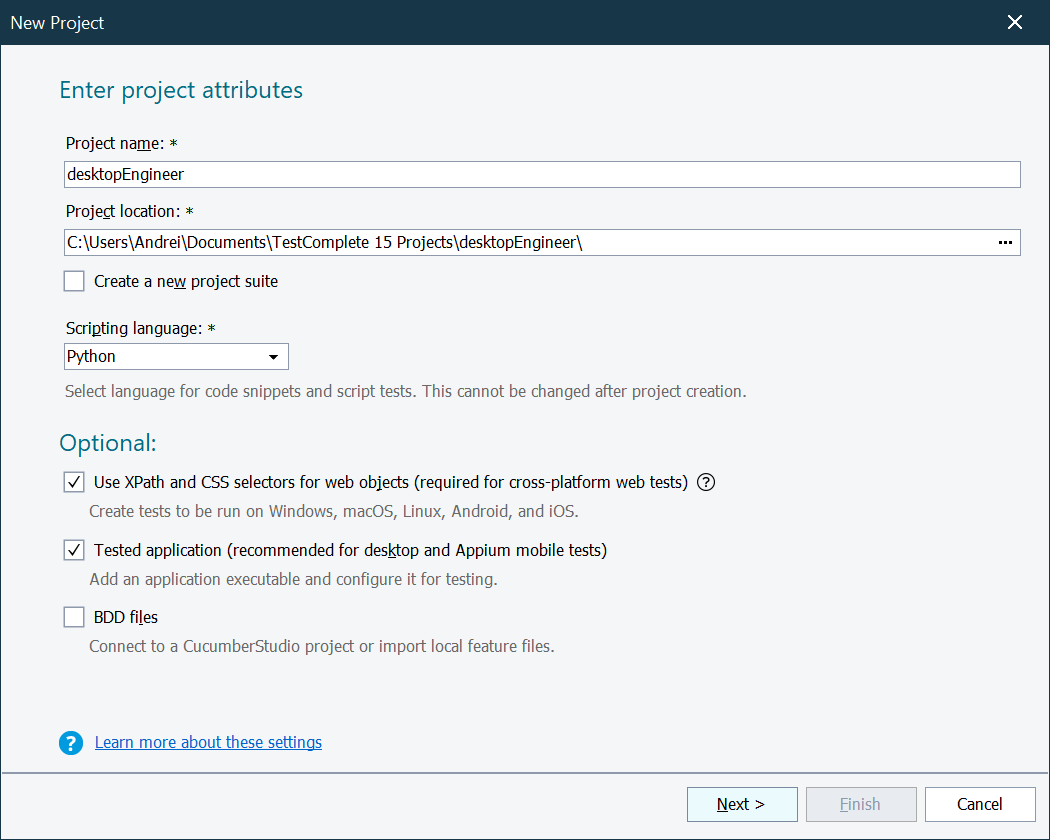Image resolution: width=1050 pixels, height=840 pixels.
Task: Click the blue question mark help icon
Action: 71,743
